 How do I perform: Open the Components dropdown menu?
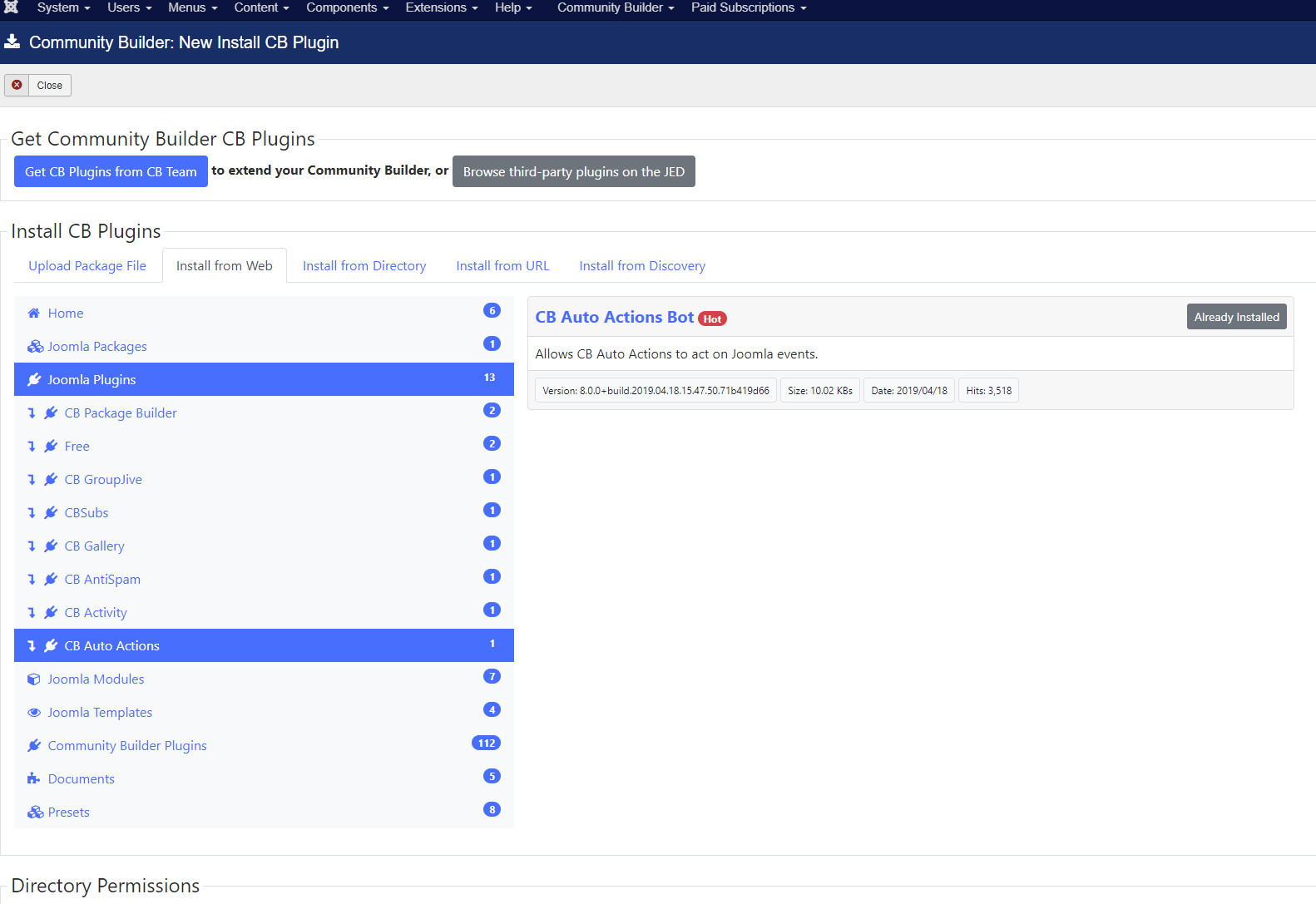pyautogui.click(x=348, y=7)
